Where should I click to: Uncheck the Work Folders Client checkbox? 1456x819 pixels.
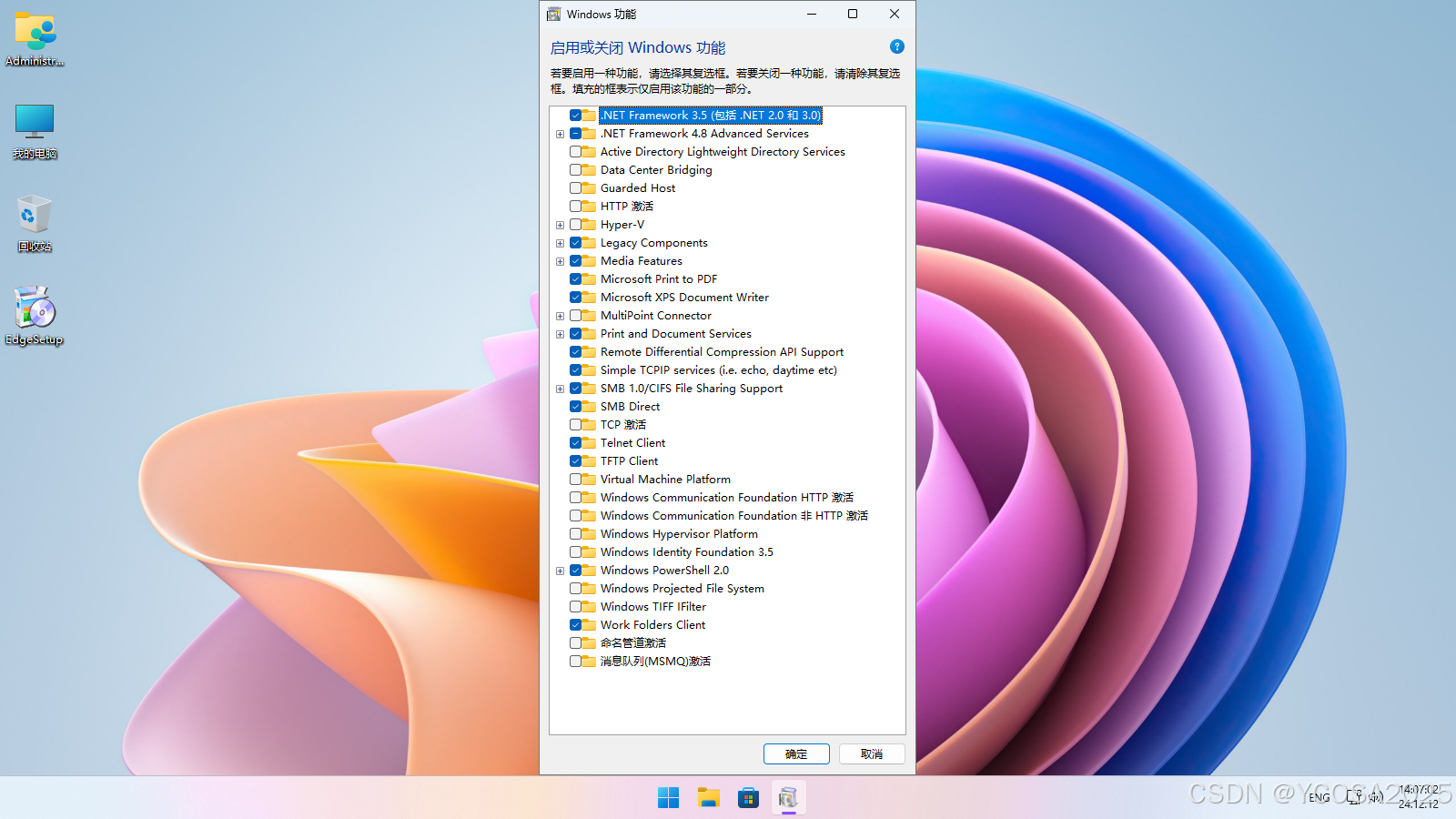(x=576, y=625)
